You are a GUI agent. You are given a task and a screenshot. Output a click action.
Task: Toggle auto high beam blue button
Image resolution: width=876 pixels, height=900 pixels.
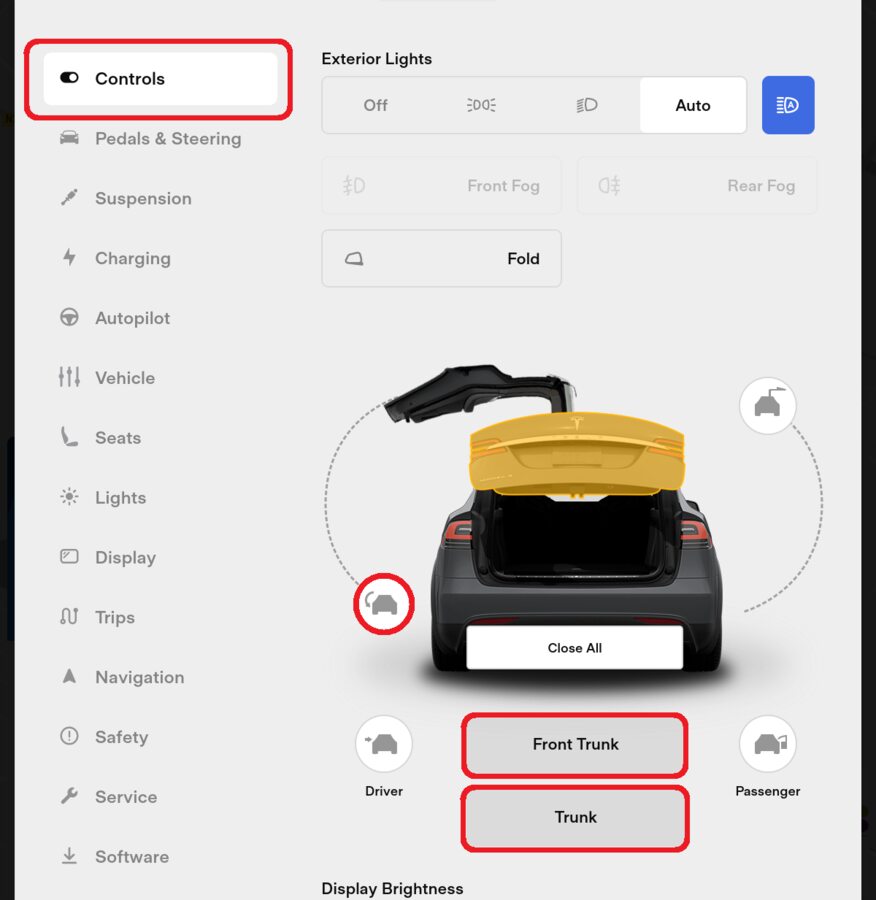[788, 105]
